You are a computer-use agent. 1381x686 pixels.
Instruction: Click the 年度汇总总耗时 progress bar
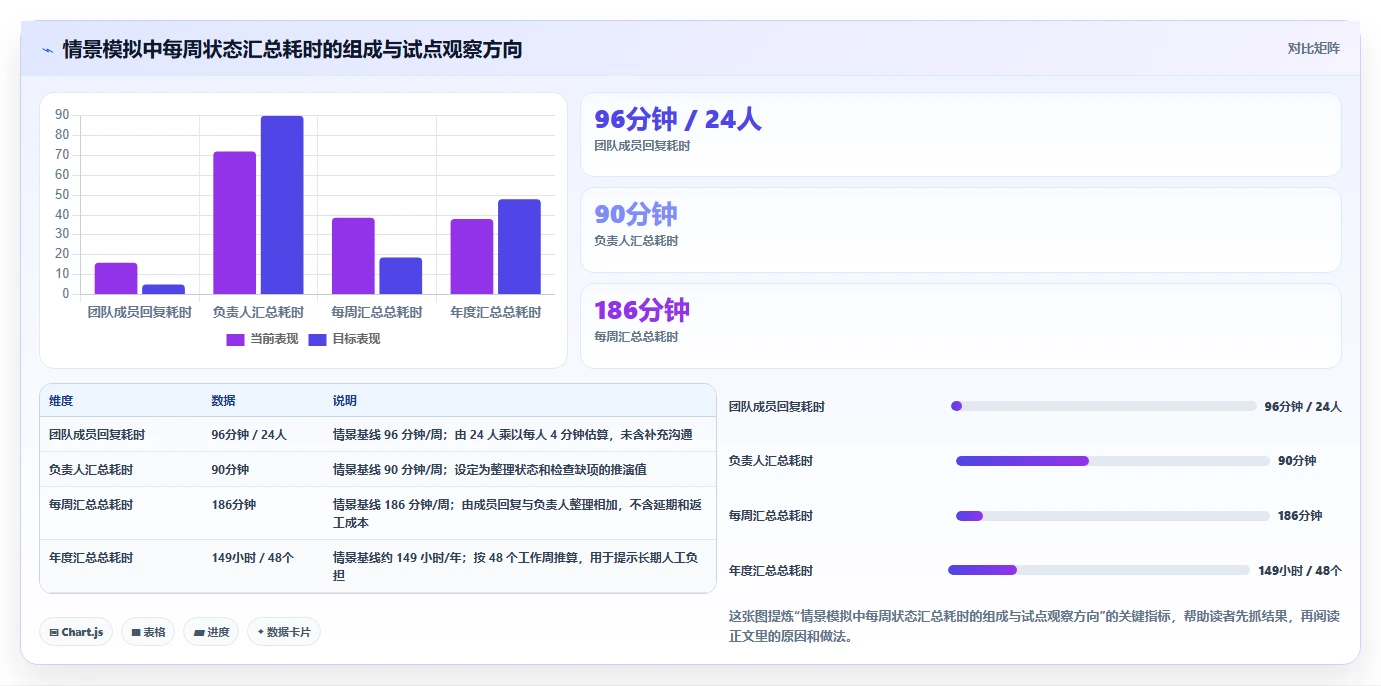click(1099, 570)
